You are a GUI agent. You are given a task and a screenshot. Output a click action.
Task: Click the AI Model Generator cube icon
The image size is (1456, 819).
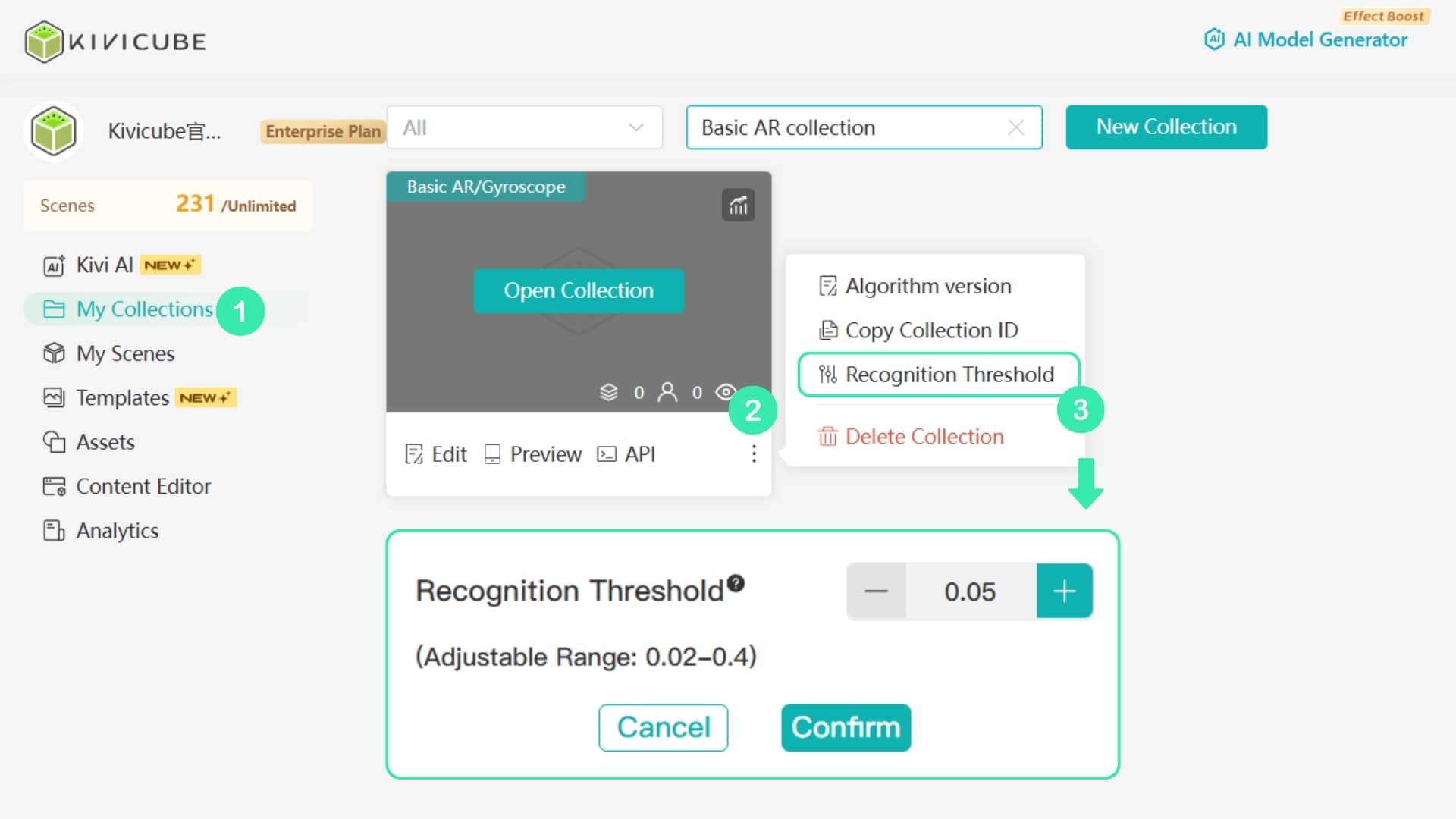[x=1214, y=39]
